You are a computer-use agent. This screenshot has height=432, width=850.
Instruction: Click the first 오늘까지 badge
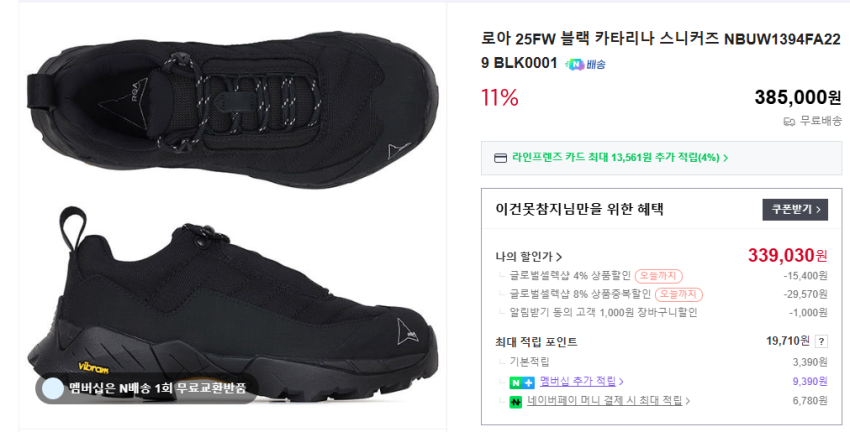click(x=658, y=276)
